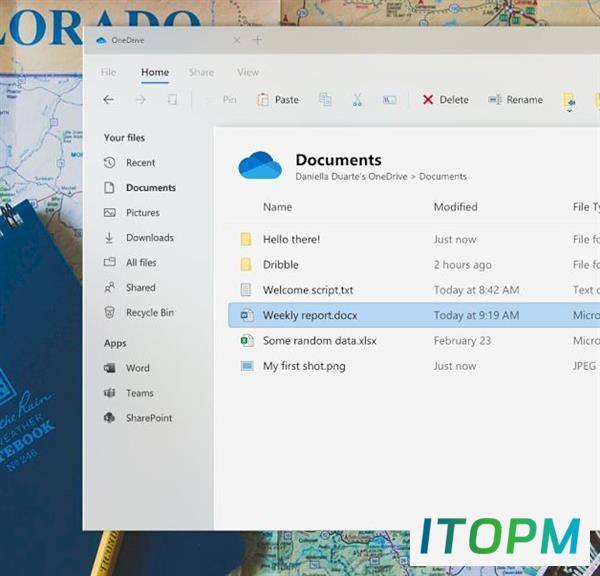Click the OneDrive cloud icon in the tab
The height and width of the screenshot is (576, 600).
click(x=101, y=40)
